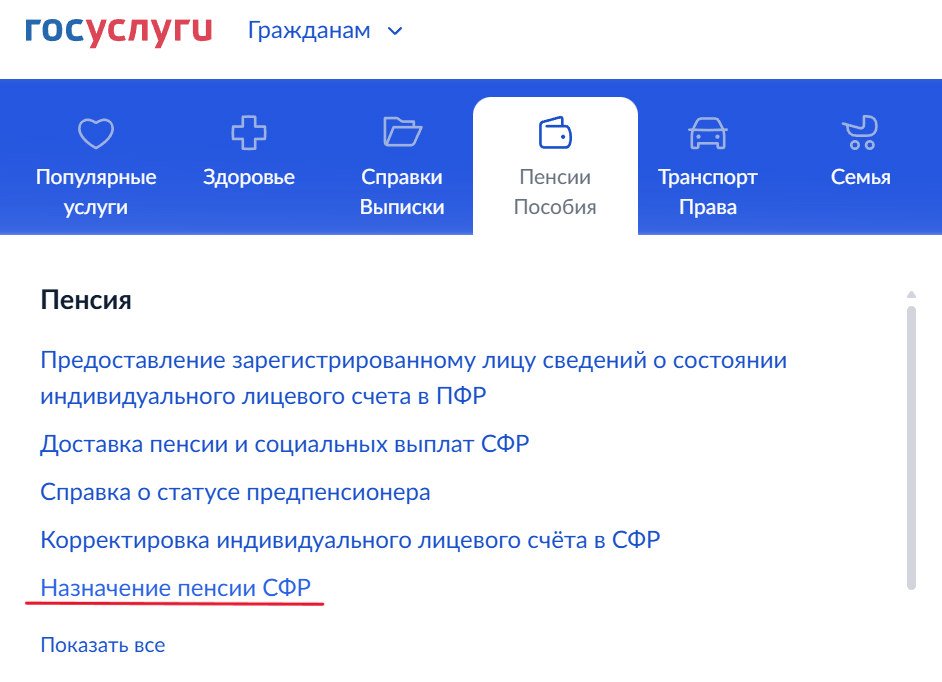The height and width of the screenshot is (682, 942).
Task: Click the services list scrollbar thumb
Action: (x=911, y=448)
